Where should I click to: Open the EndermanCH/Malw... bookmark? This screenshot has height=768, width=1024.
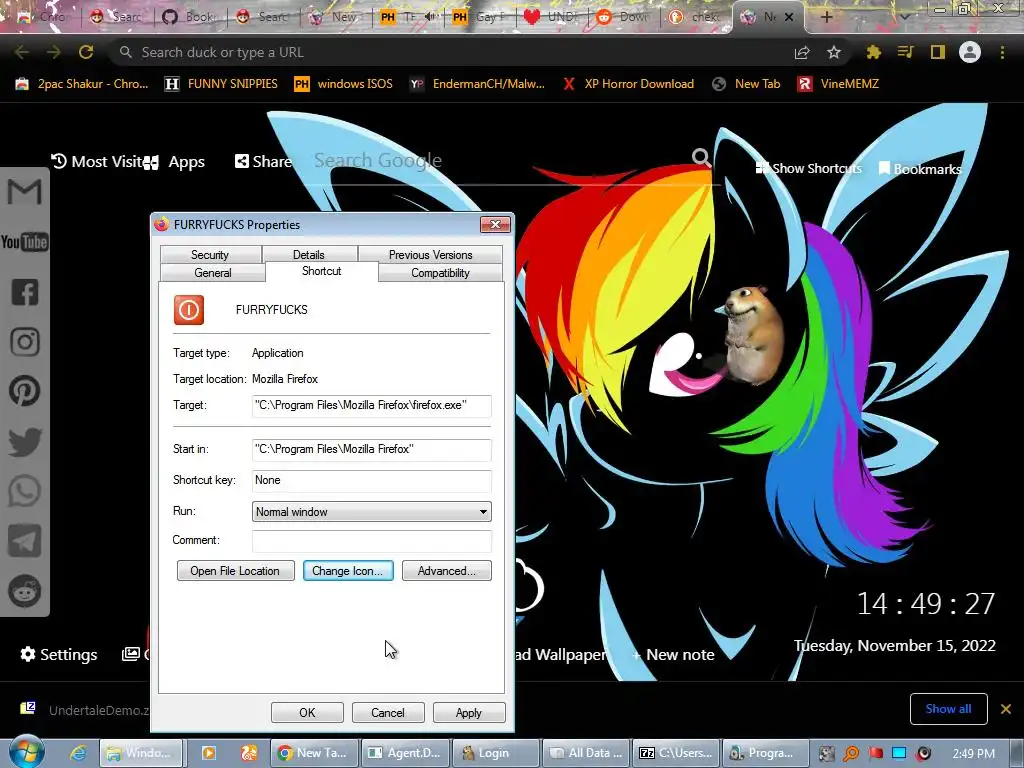pos(477,84)
